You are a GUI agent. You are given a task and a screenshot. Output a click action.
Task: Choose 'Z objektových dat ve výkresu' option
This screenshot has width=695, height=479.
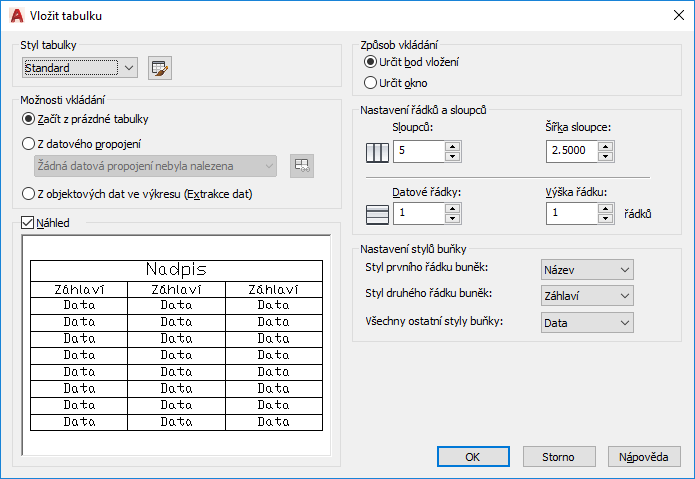[x=28, y=194]
